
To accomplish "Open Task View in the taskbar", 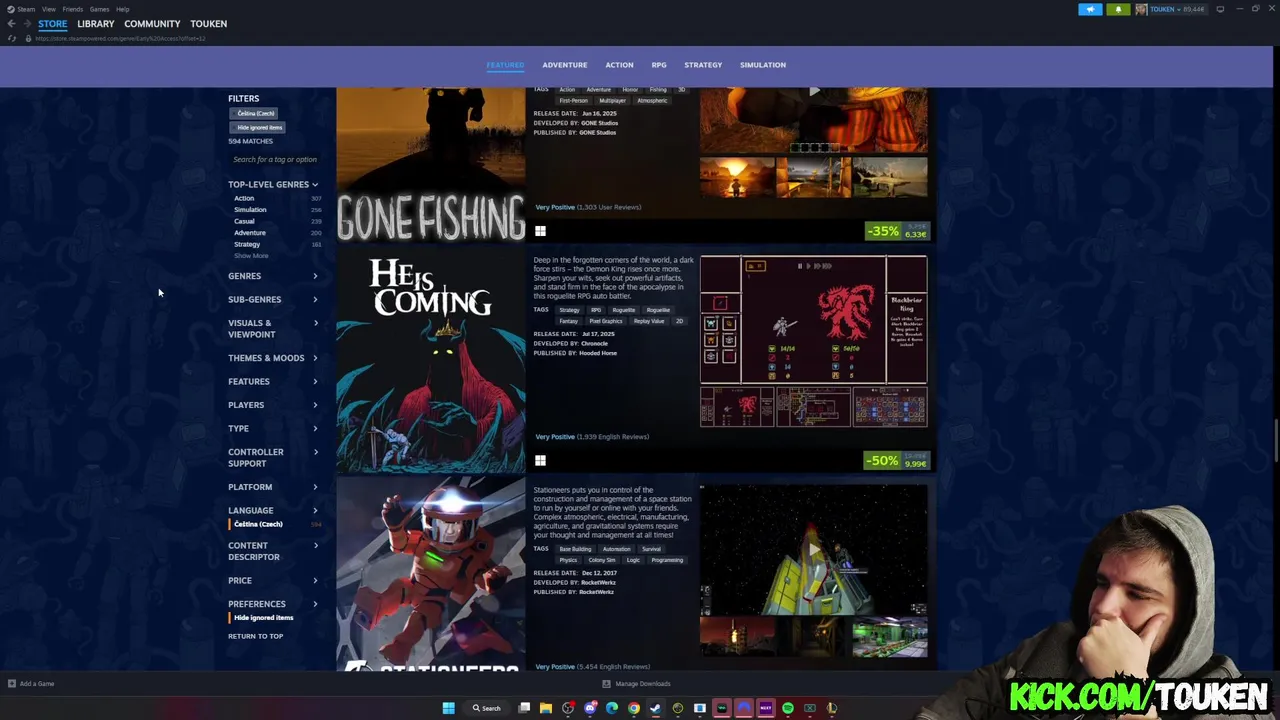I will [524, 708].
